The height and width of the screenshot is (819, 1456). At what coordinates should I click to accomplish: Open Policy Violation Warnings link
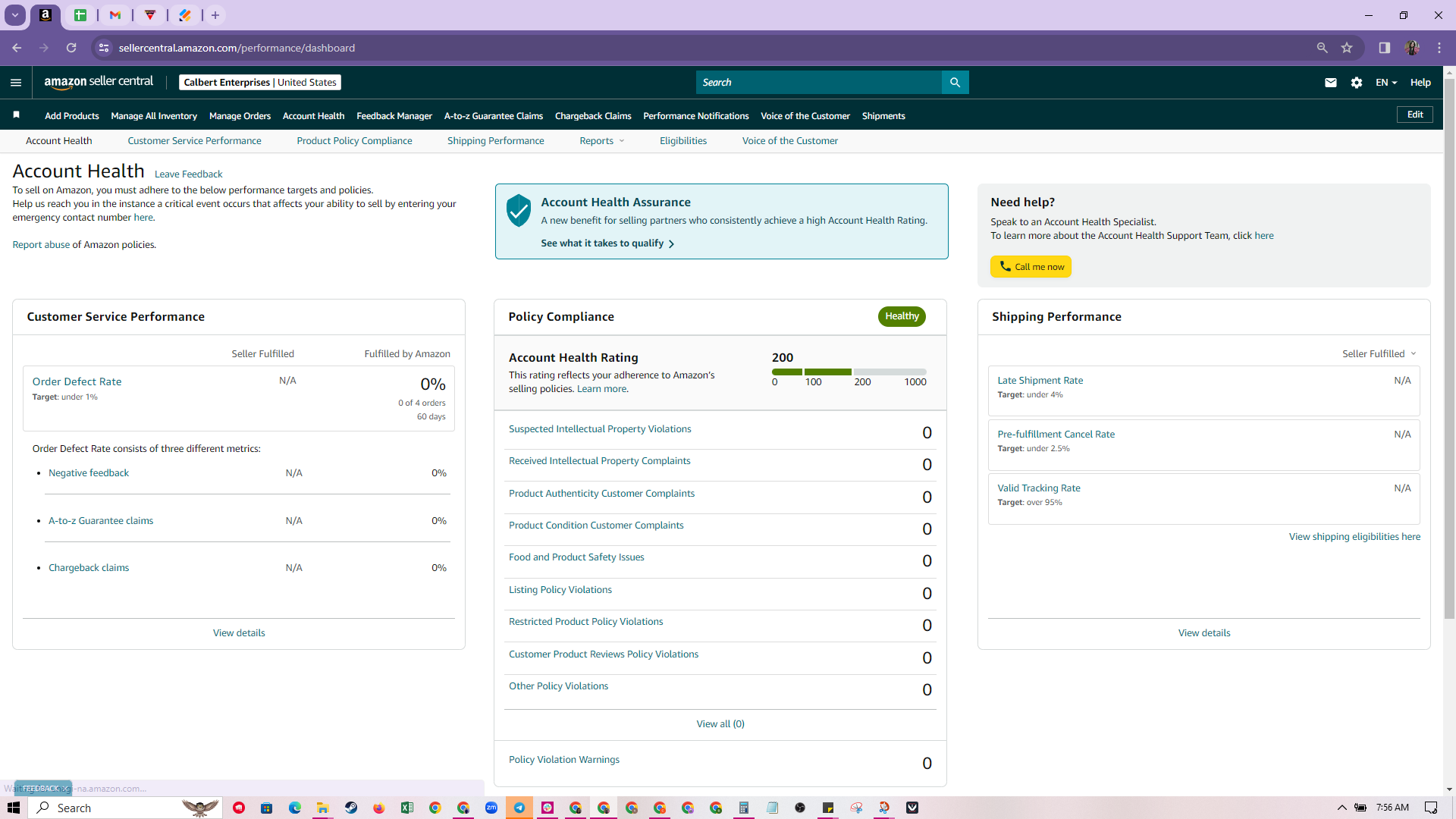coord(564,760)
